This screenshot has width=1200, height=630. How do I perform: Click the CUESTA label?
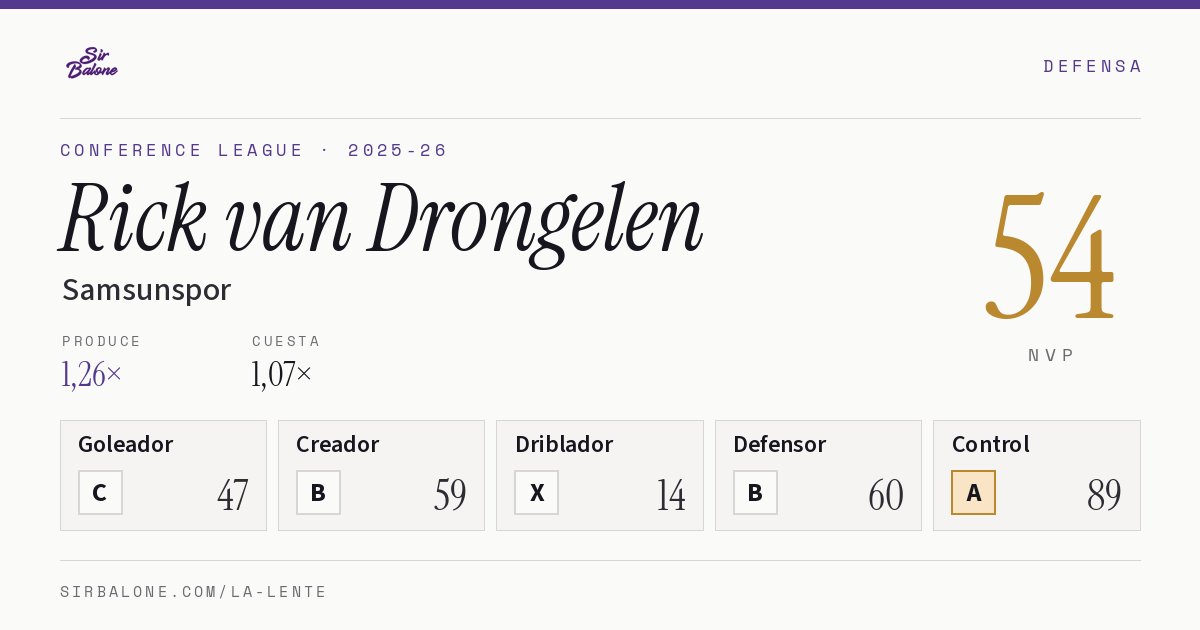point(286,341)
